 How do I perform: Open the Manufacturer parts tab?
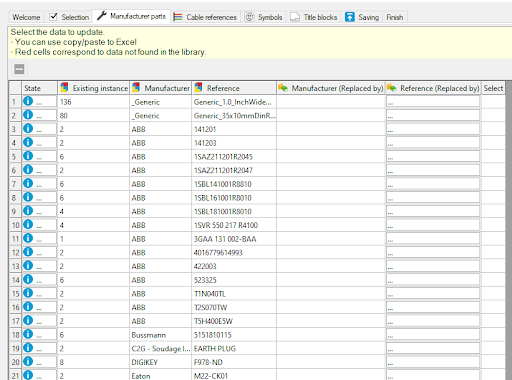tap(131, 16)
